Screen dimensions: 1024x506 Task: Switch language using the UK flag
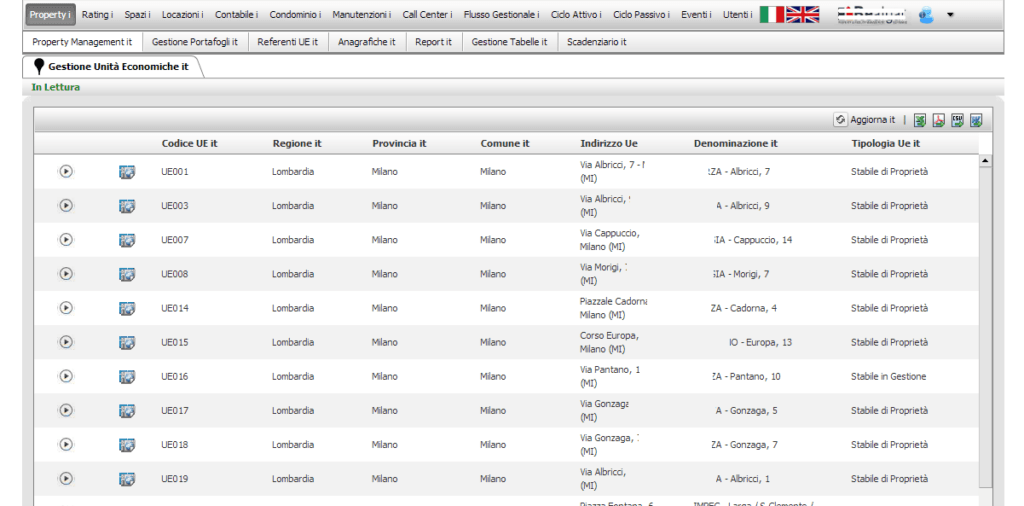coord(802,15)
